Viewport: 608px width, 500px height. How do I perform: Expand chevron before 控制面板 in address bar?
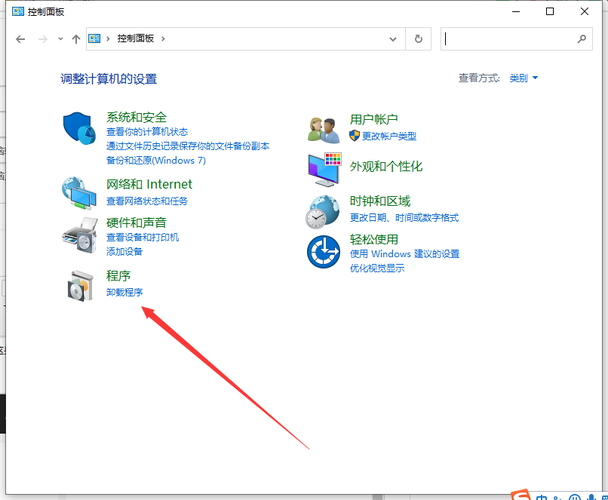click(108, 39)
